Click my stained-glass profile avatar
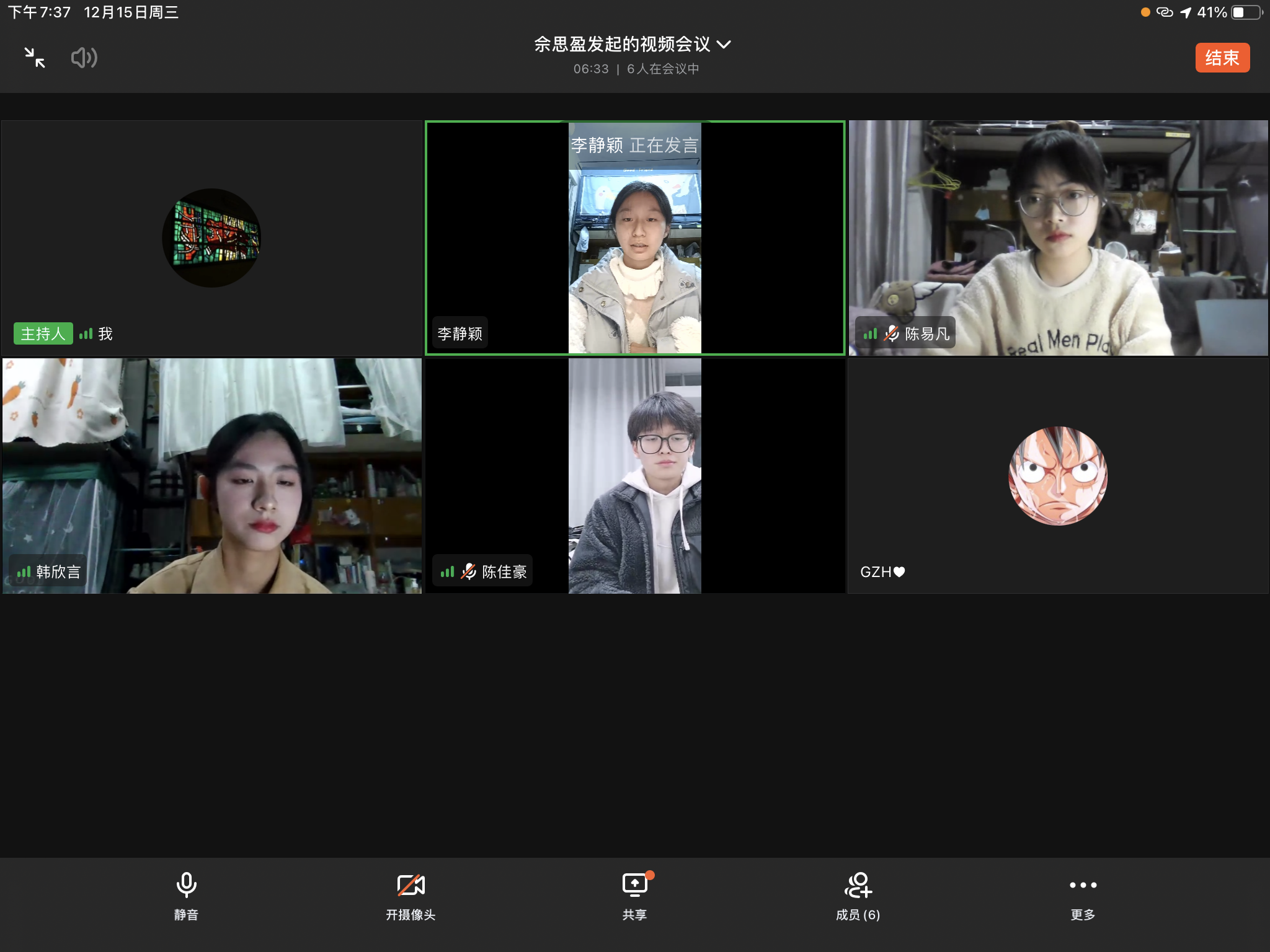 211,238
